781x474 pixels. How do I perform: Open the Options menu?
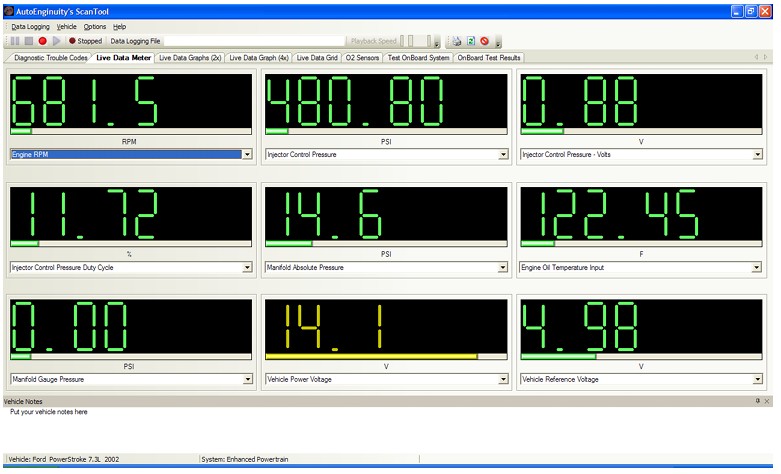pos(95,25)
